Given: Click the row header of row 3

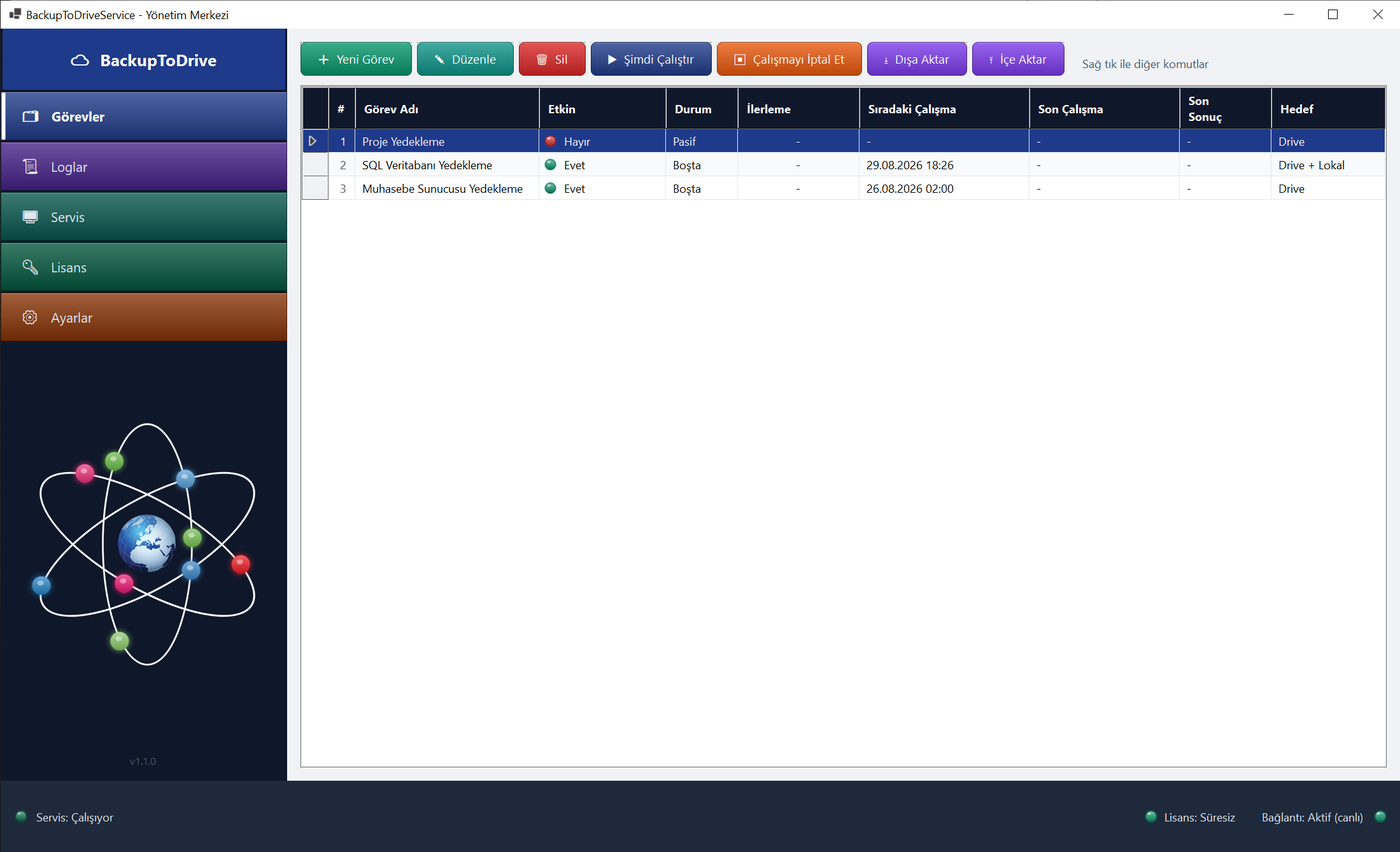Looking at the screenshot, I should 315,188.
